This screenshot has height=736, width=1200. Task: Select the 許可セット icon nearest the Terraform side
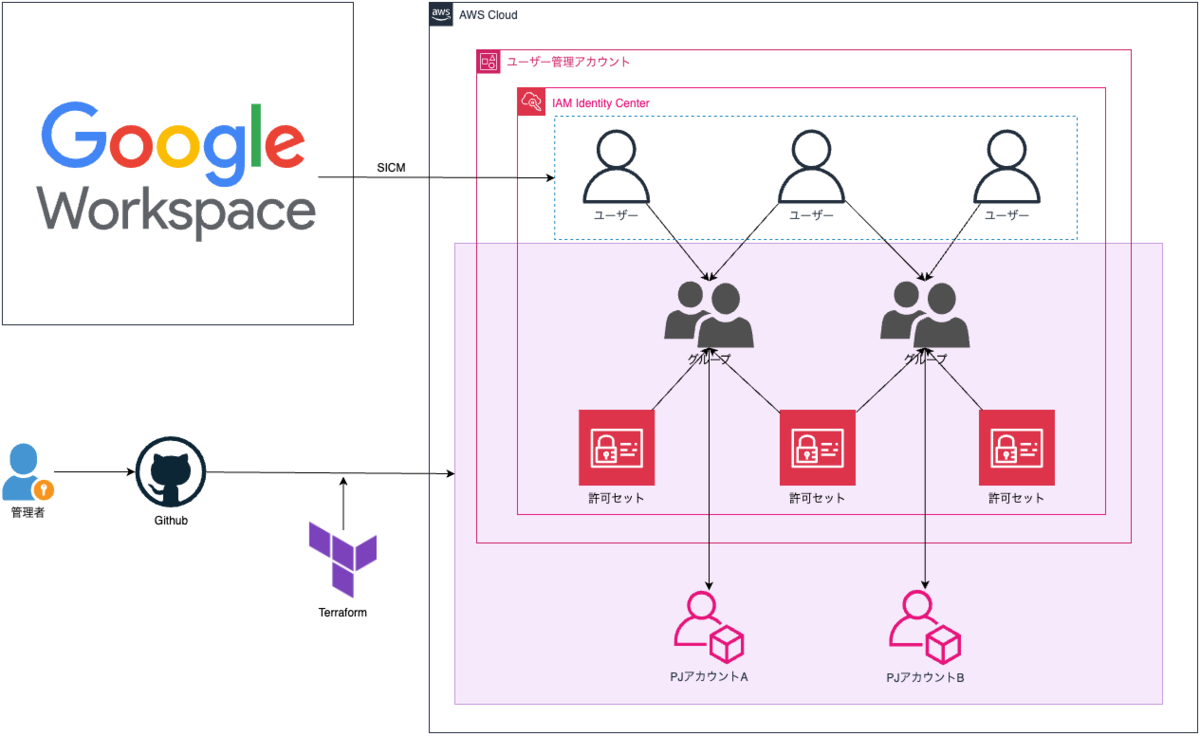(x=616, y=447)
